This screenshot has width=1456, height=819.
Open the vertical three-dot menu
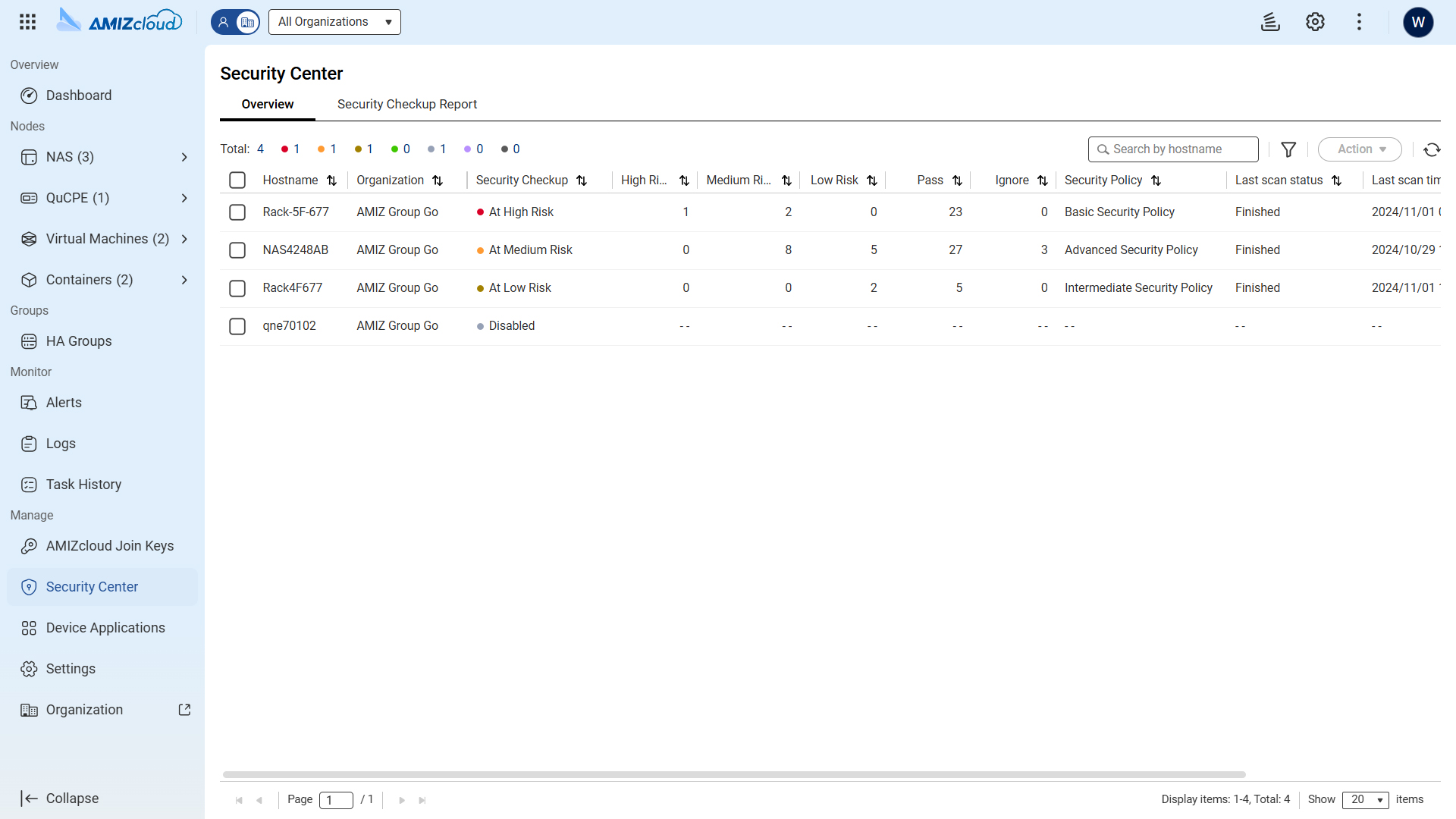tap(1359, 22)
